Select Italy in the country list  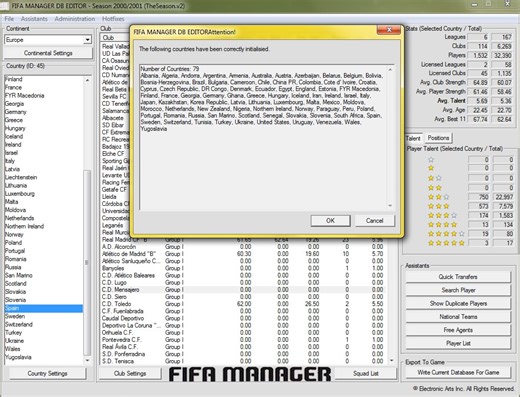tap(43, 161)
